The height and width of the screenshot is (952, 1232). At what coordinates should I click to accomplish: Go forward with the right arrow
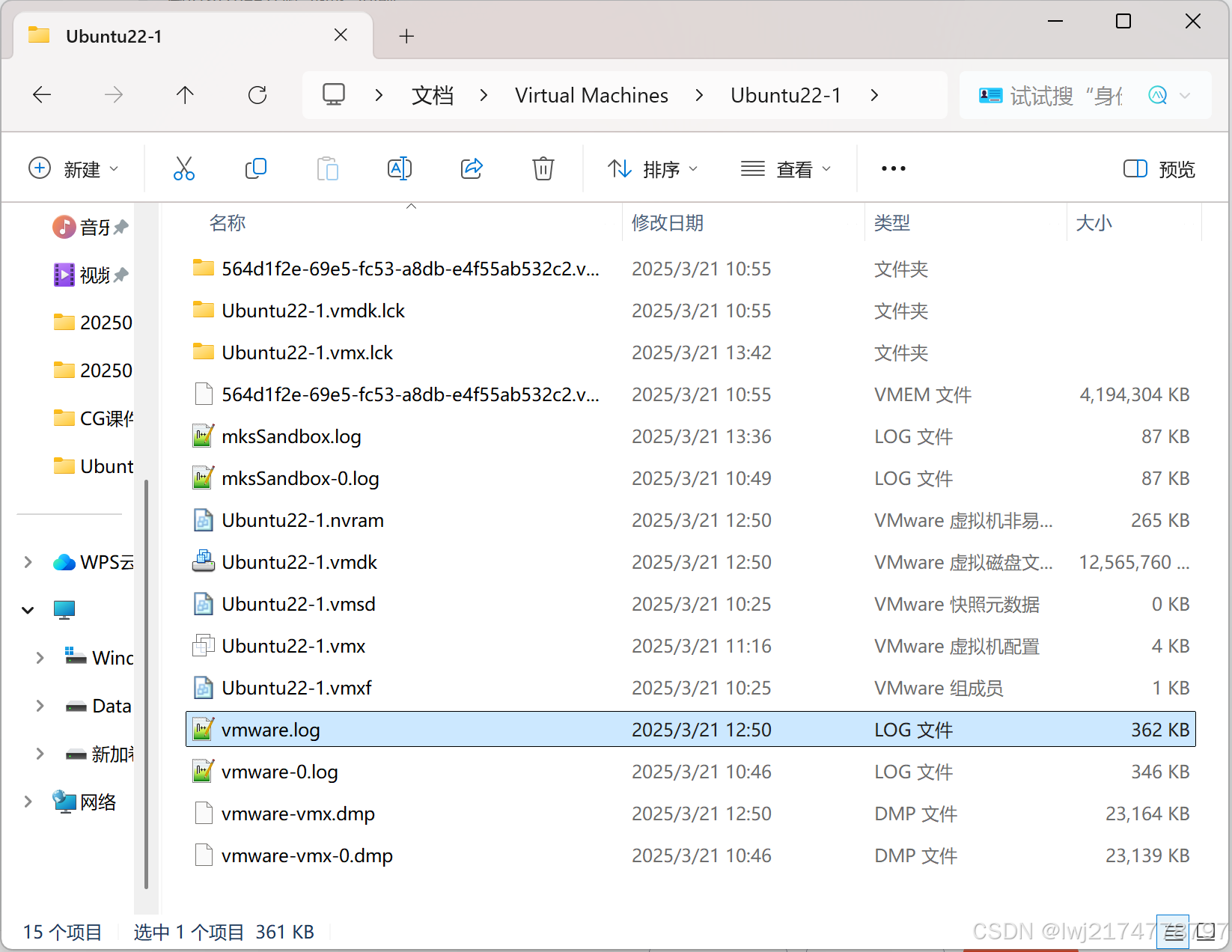pos(114,95)
